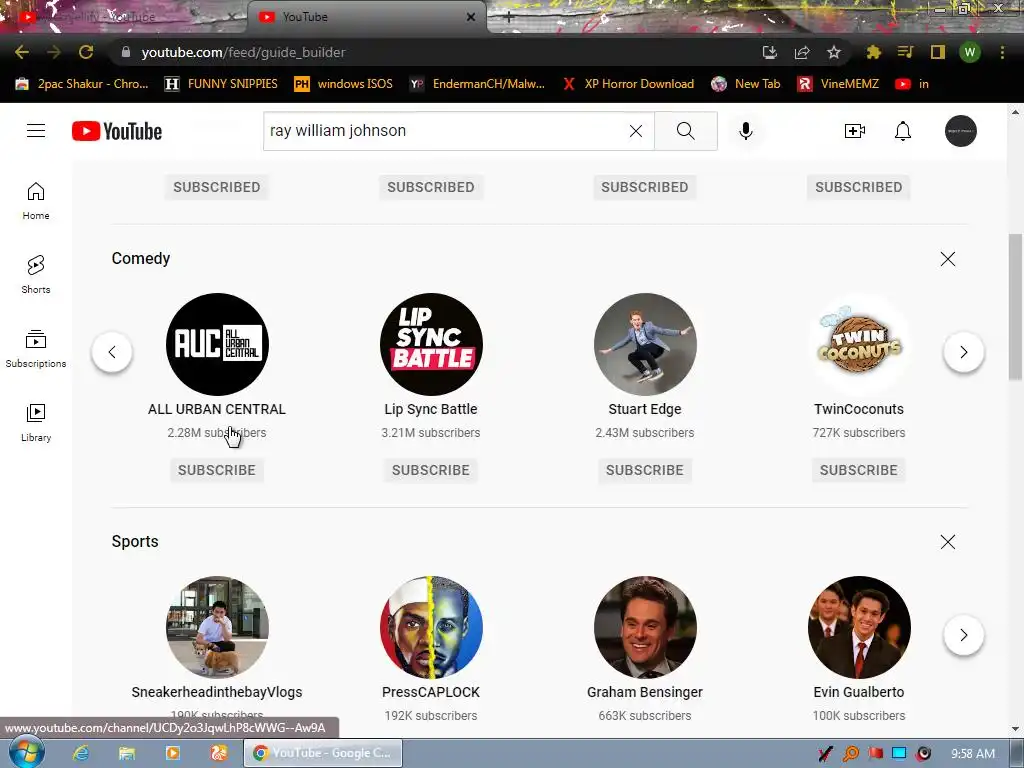
Task: Open notifications bell
Action: [903, 131]
